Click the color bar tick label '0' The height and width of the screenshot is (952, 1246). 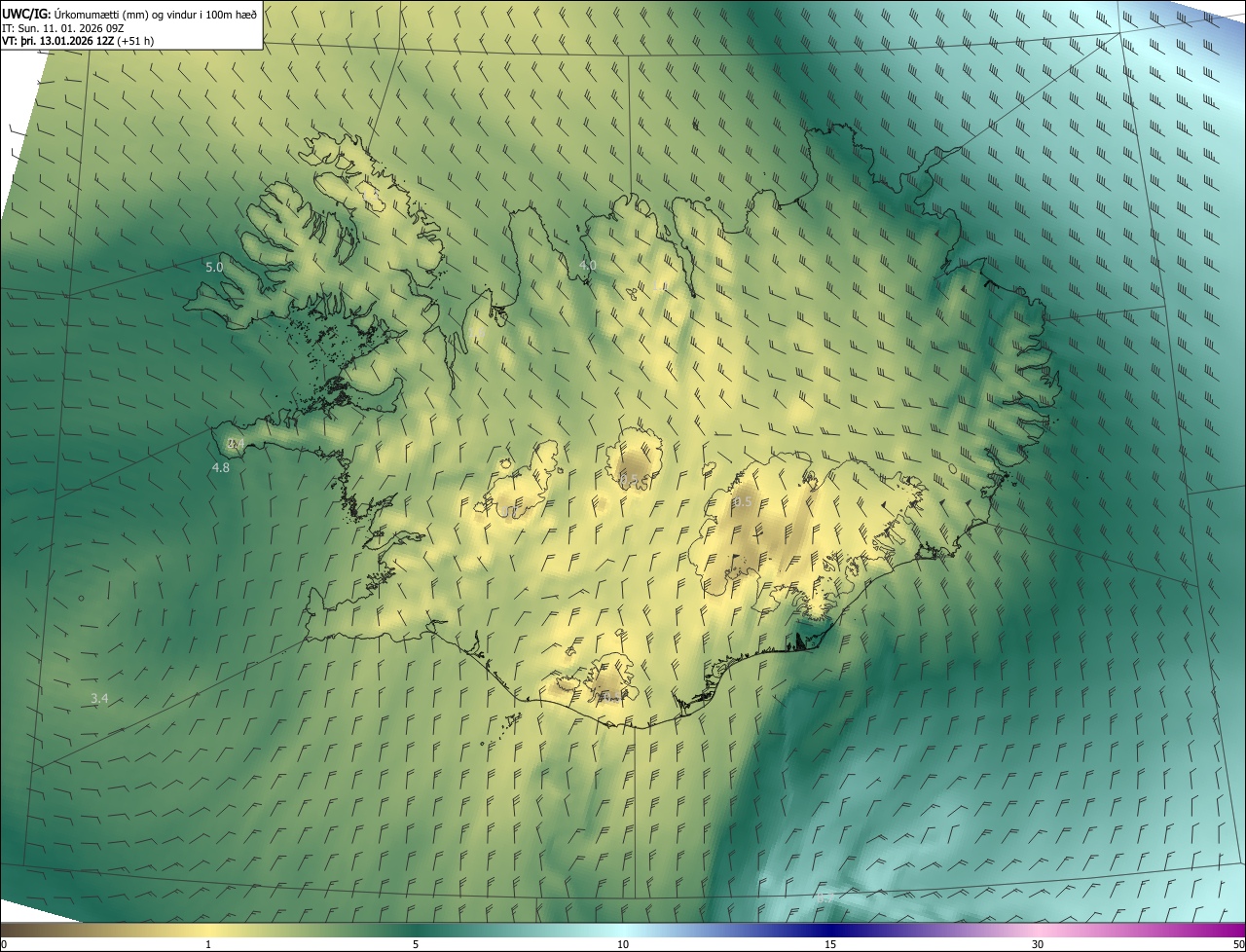coord(4,944)
